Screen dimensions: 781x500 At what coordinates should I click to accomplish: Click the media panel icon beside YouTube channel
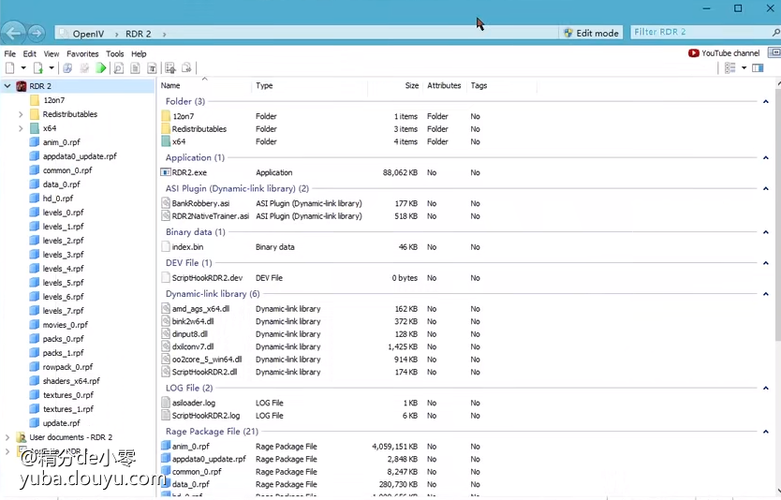[x=775, y=52]
